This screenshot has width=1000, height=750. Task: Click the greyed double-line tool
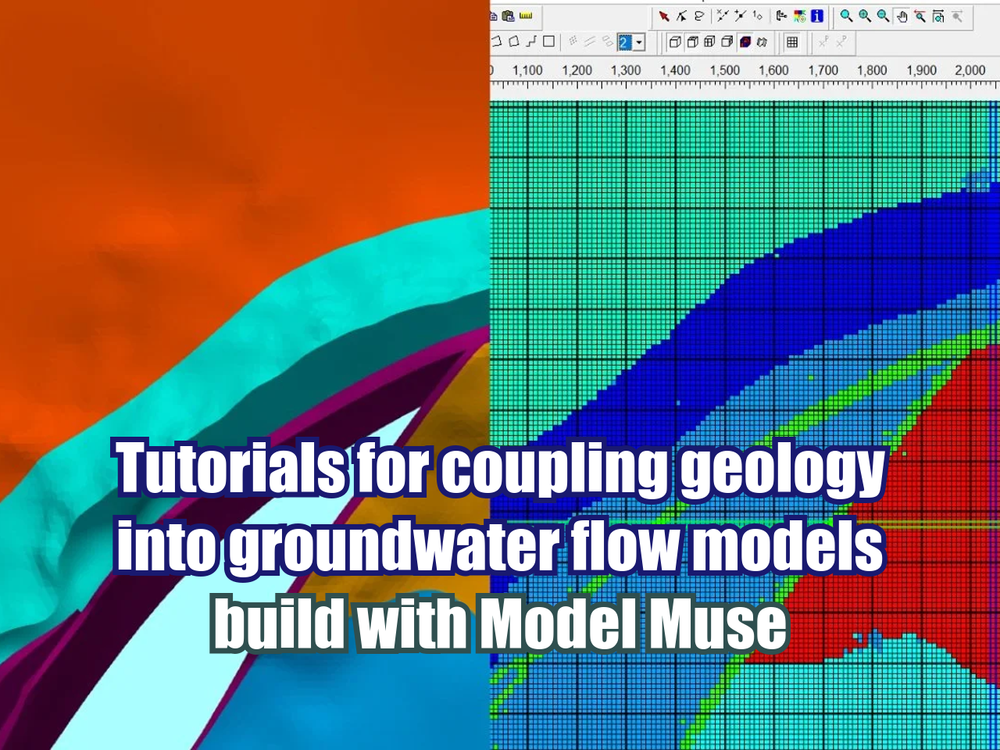click(590, 42)
